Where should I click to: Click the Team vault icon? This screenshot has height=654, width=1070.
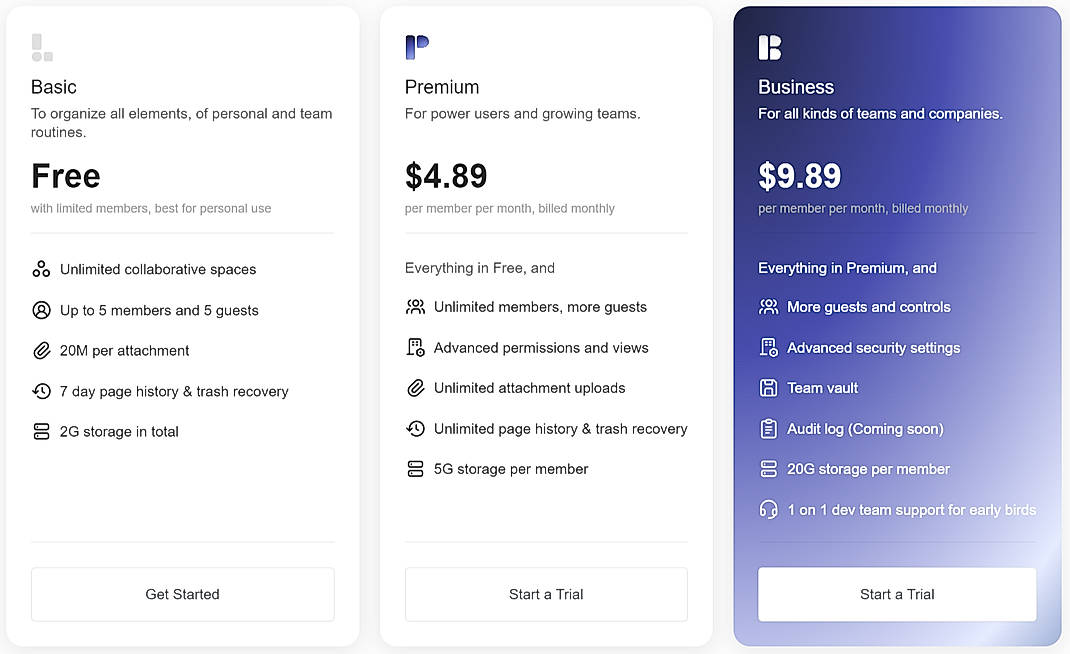coord(768,388)
